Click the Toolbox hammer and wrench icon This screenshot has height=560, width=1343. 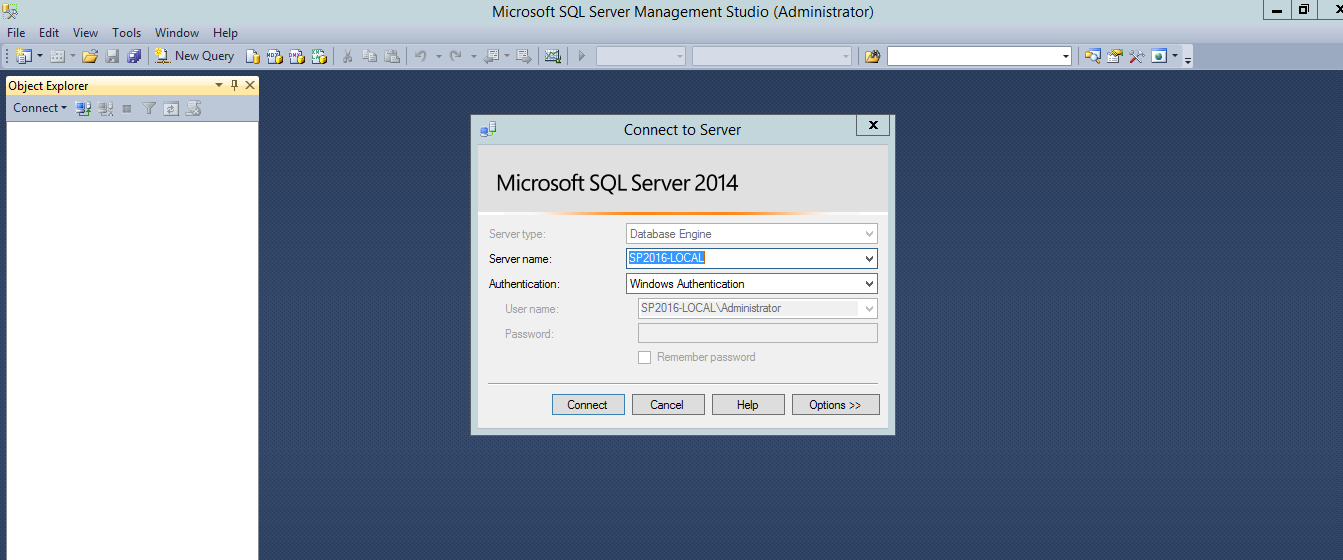pos(1137,56)
